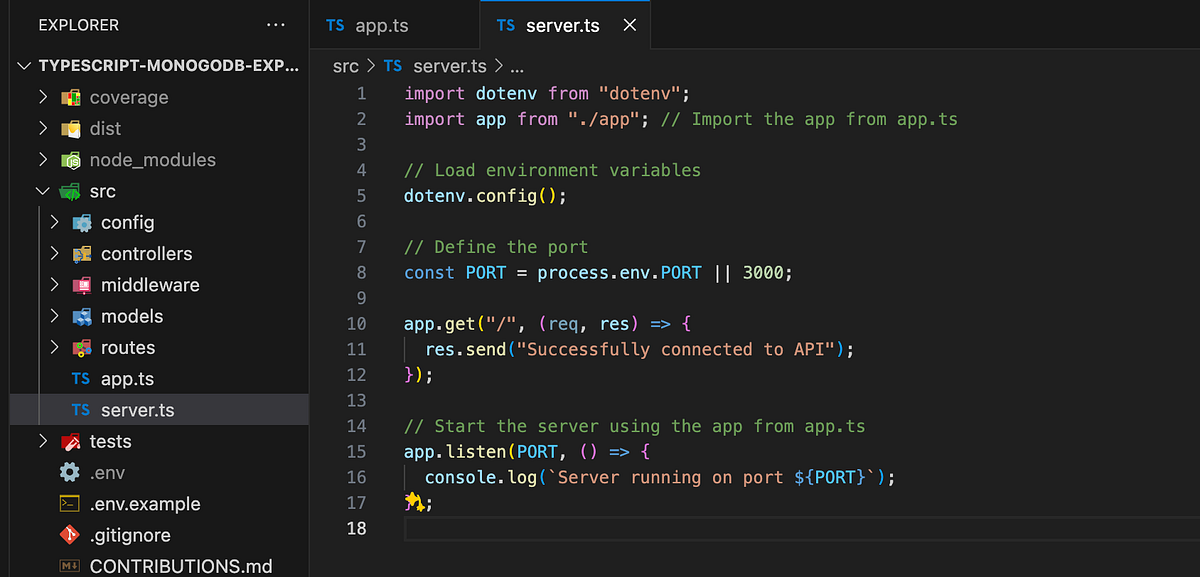Image resolution: width=1200 pixels, height=577 pixels.
Task: Expand the controllers folder
Action: pyautogui.click(x=55, y=253)
